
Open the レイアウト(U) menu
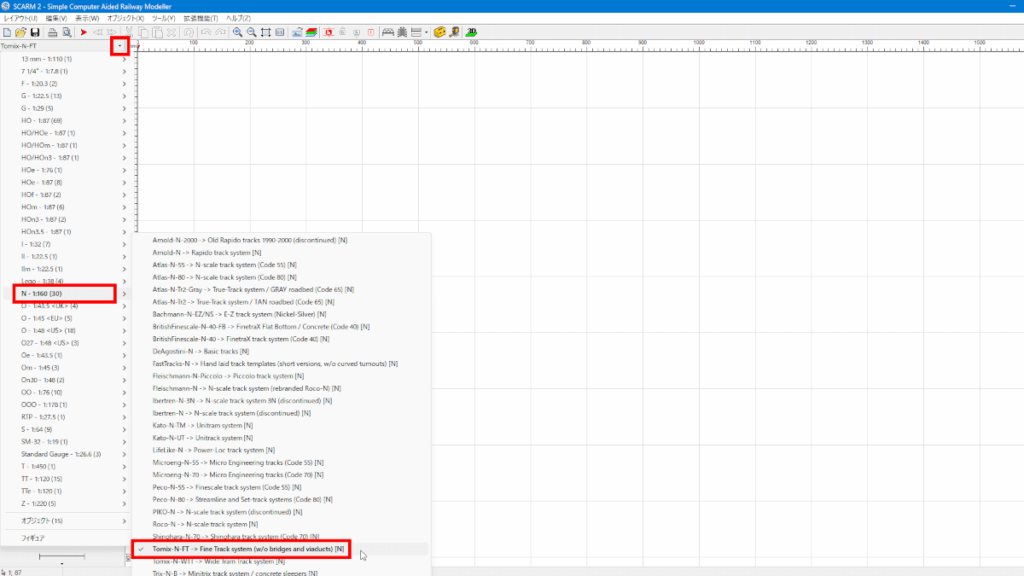coord(20,18)
